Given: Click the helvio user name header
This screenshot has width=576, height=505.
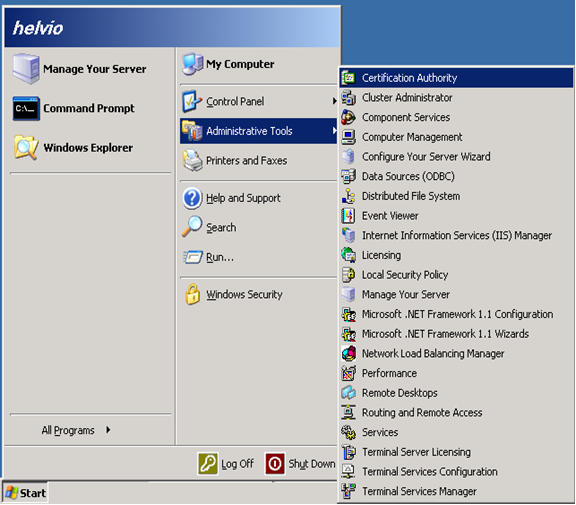Looking at the screenshot, I should [x=38, y=28].
